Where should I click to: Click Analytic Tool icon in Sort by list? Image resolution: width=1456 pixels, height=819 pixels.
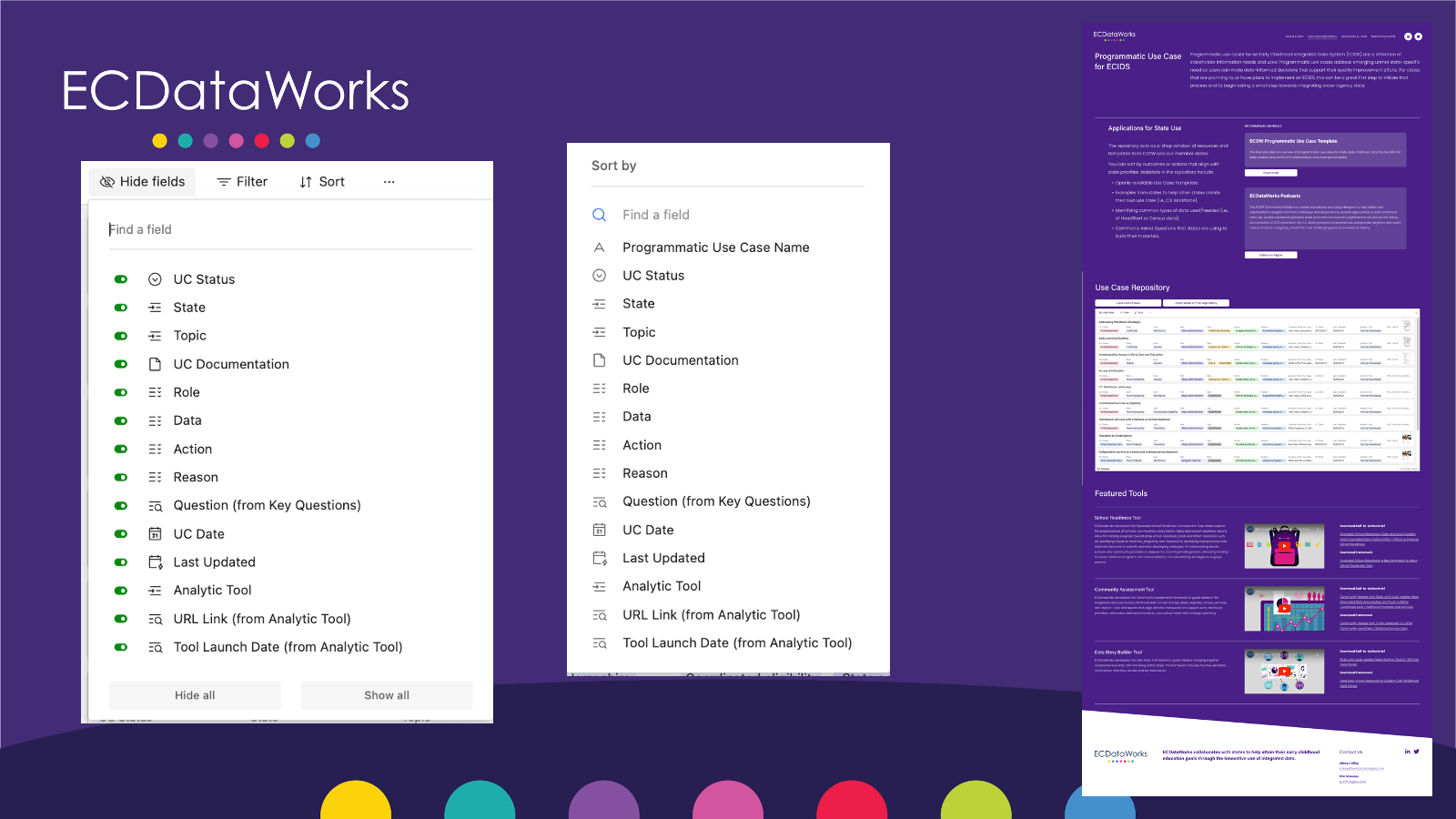[x=599, y=587]
